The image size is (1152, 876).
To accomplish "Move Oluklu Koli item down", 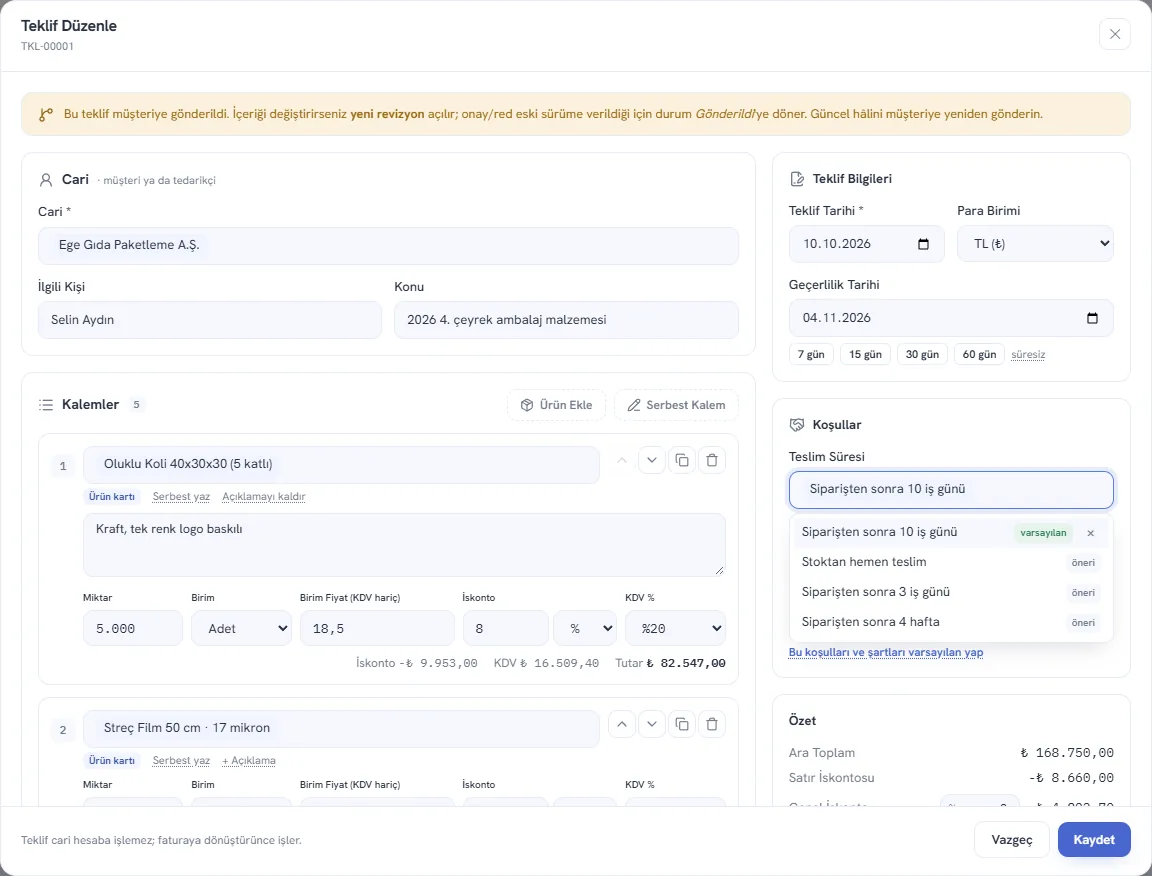I will point(652,461).
